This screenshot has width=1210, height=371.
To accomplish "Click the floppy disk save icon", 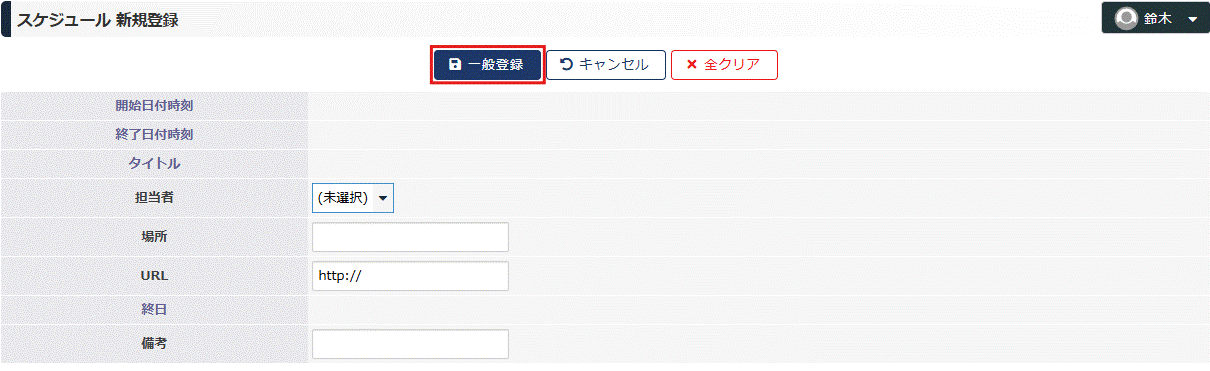I will tap(455, 65).
